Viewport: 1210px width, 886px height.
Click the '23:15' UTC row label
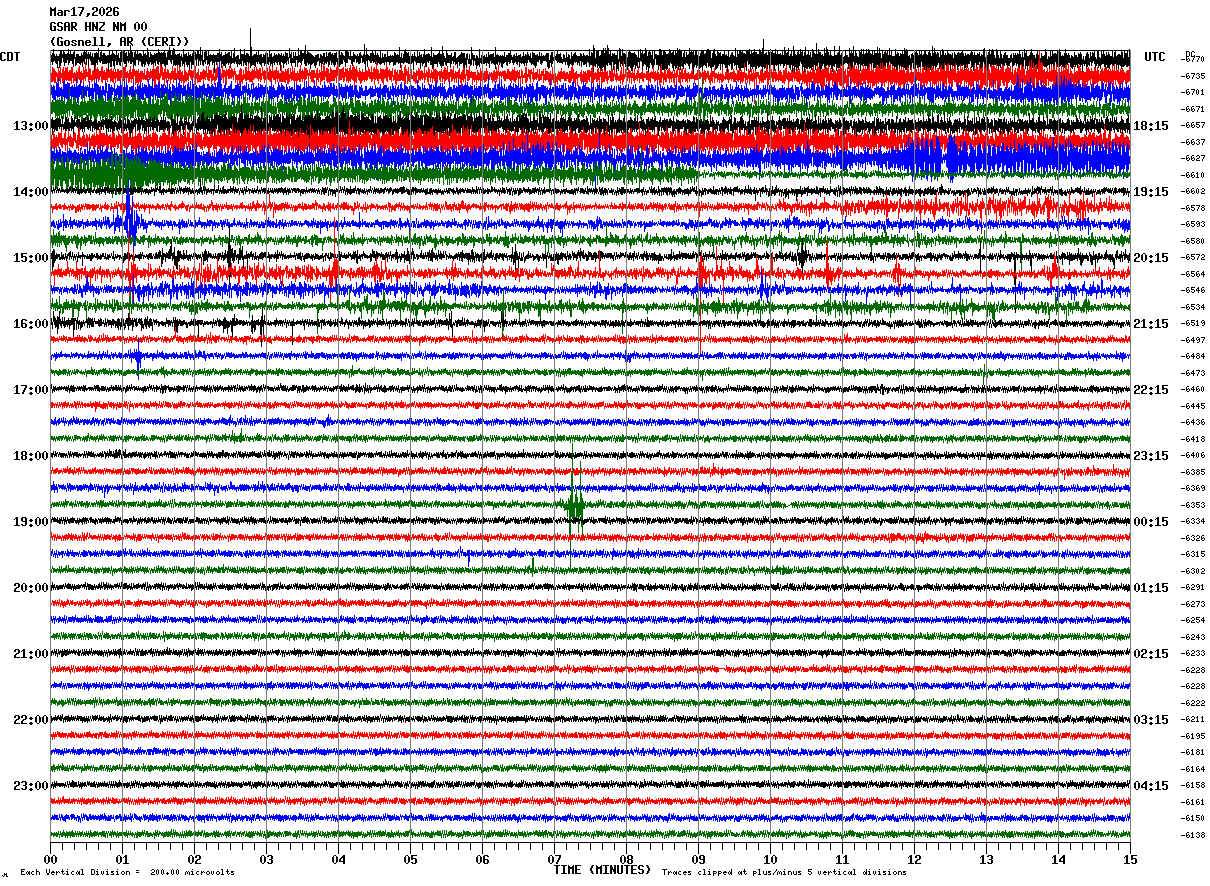coord(1151,456)
